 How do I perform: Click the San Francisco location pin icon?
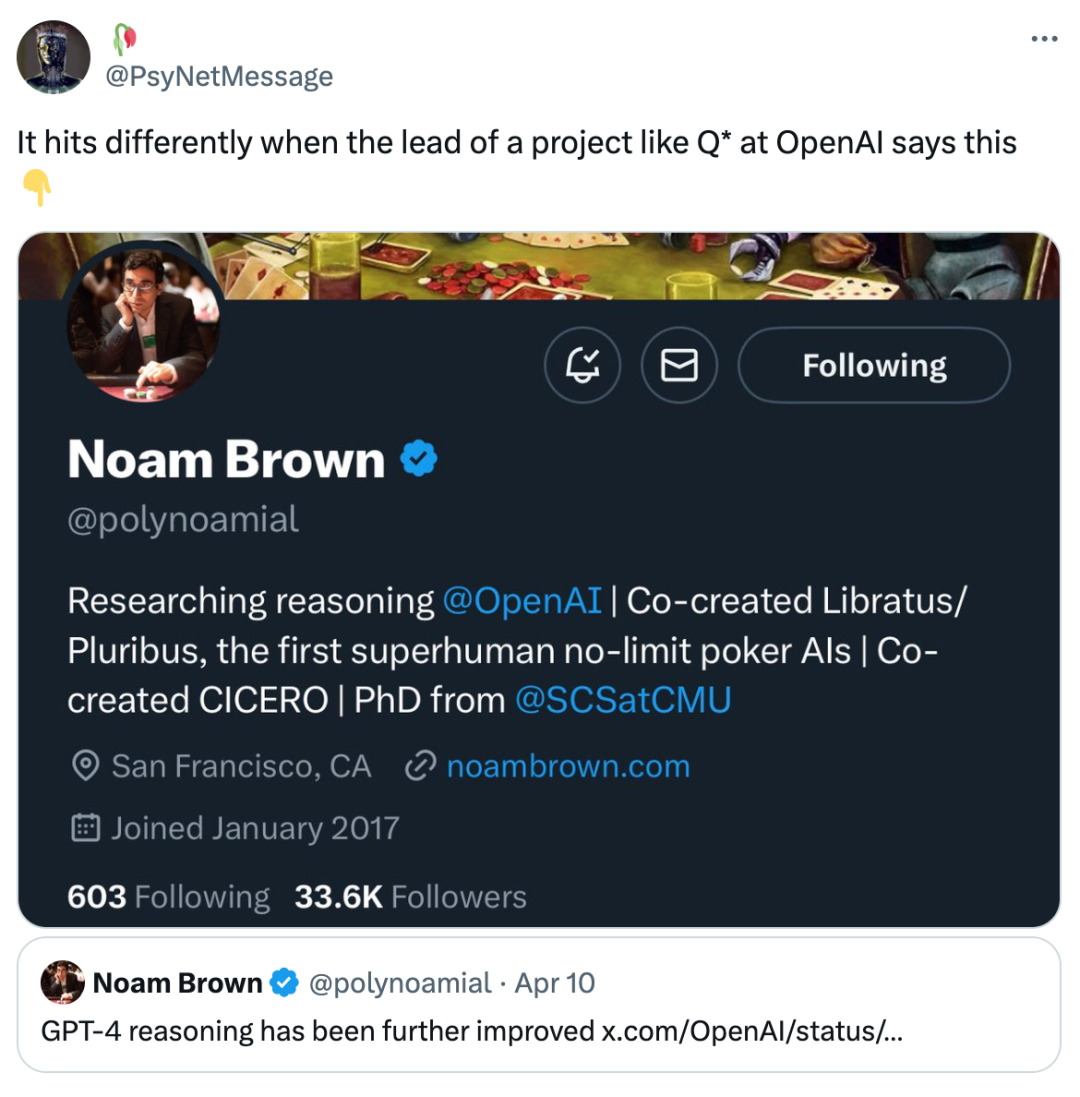click(86, 767)
